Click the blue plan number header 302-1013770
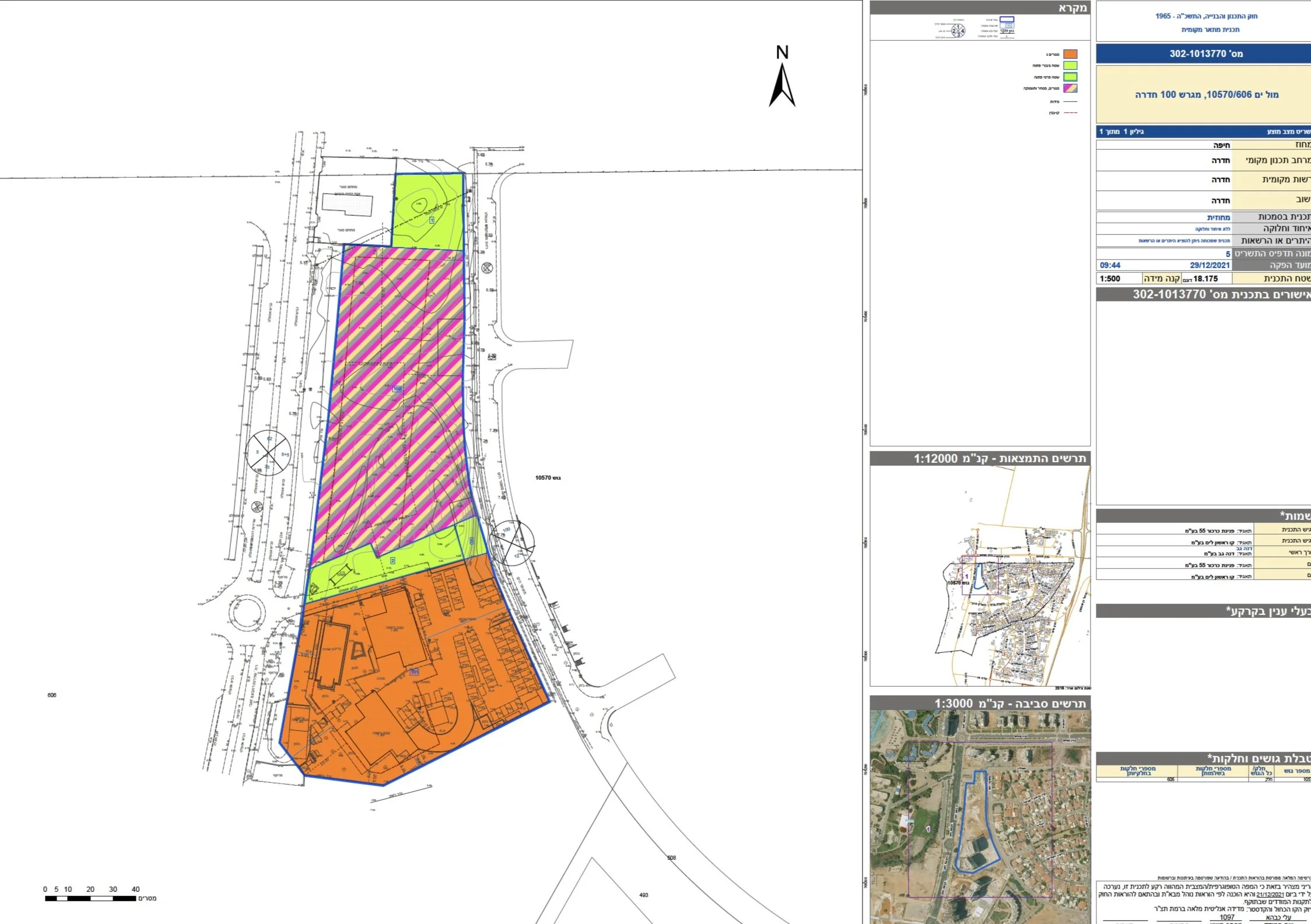This screenshot has width=1311, height=924. [1205, 54]
